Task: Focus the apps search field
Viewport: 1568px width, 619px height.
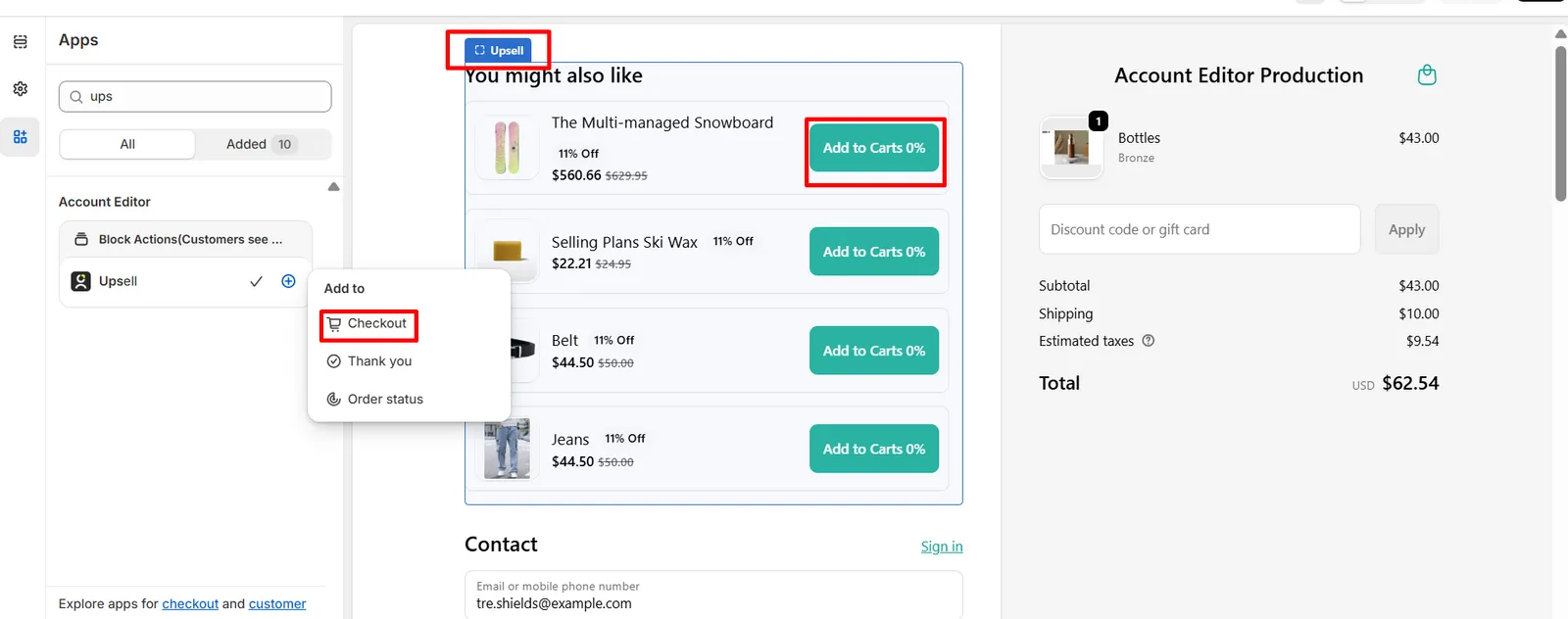Action: (195, 97)
